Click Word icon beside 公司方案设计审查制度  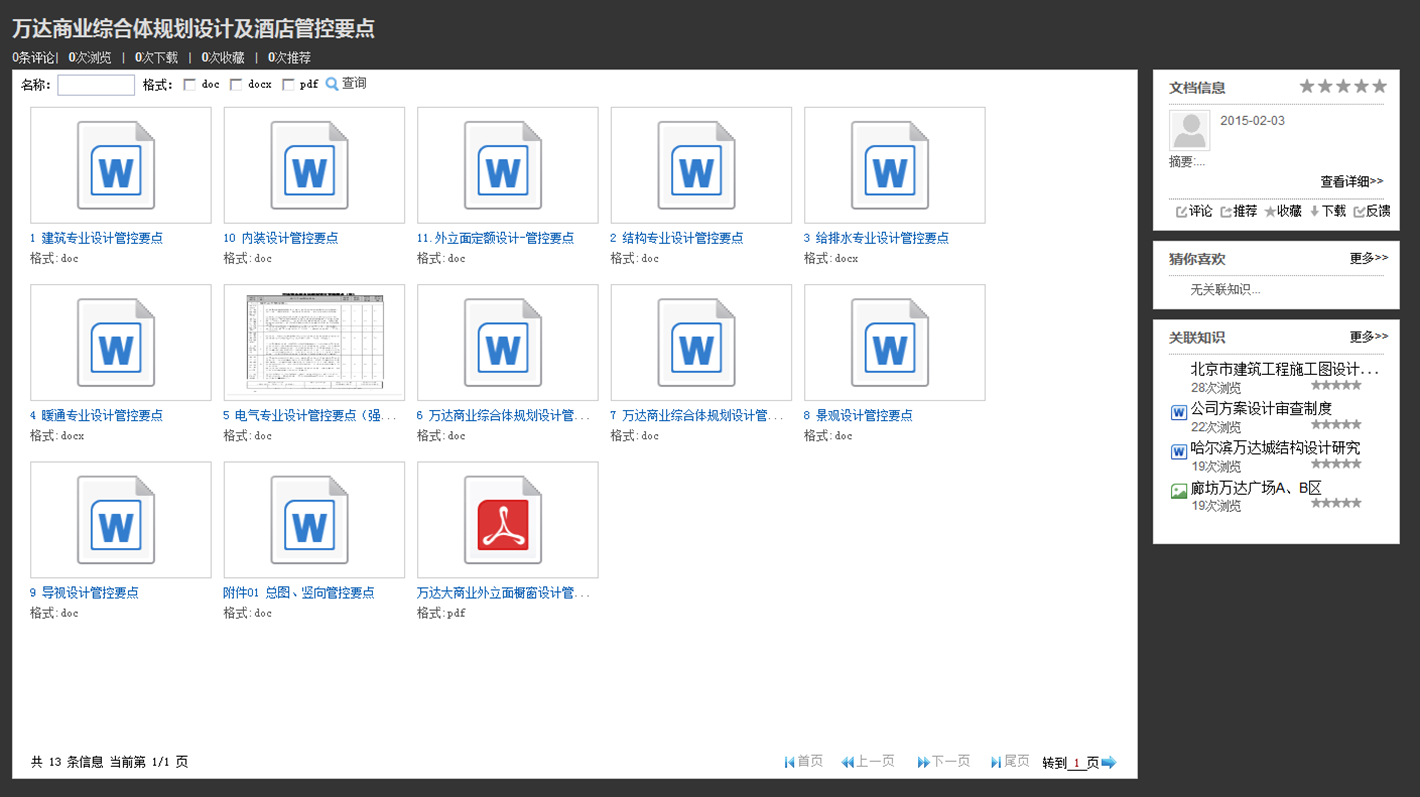[1179, 413]
